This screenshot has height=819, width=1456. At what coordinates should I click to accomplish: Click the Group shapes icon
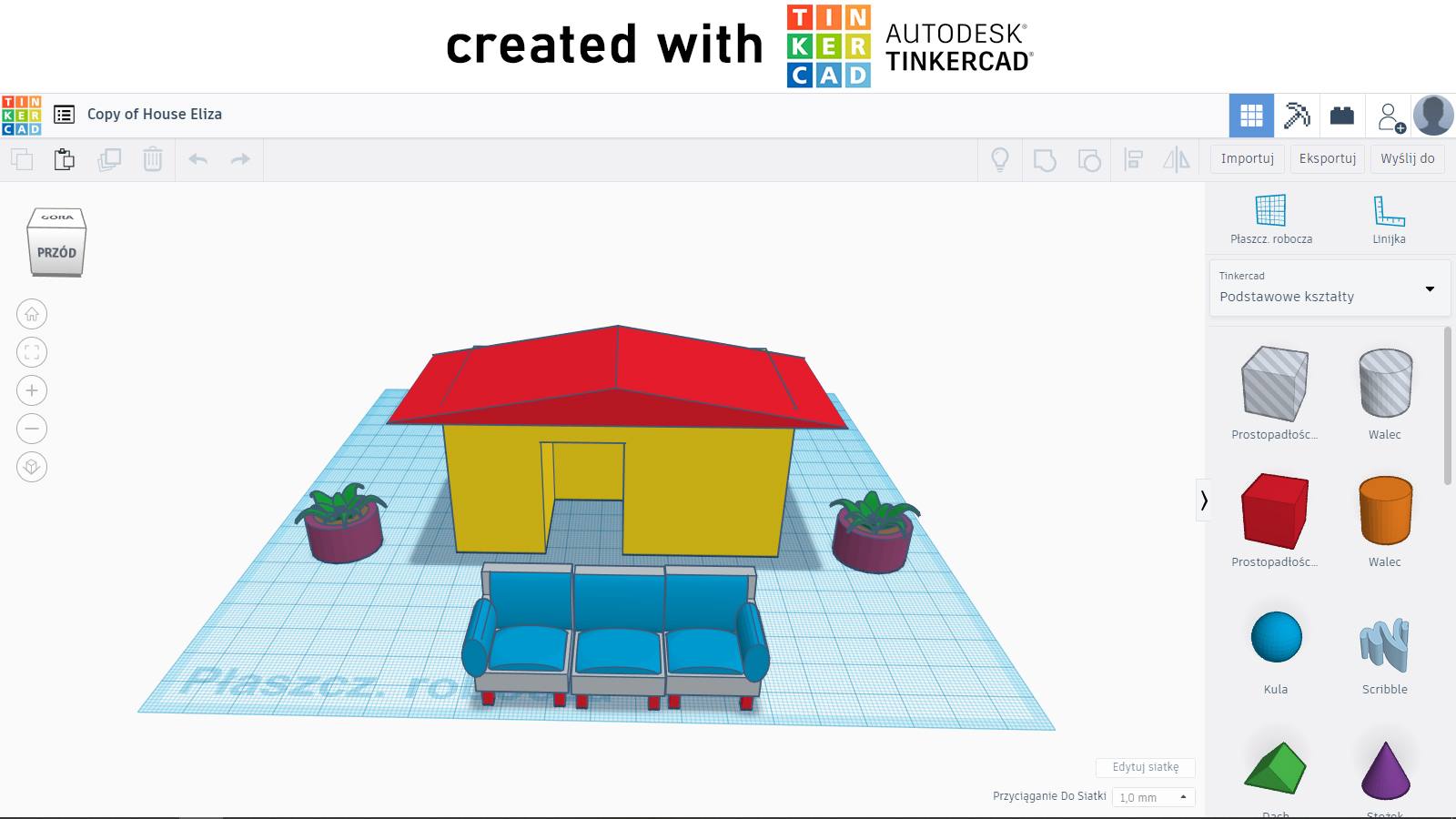pyautogui.click(x=1045, y=160)
